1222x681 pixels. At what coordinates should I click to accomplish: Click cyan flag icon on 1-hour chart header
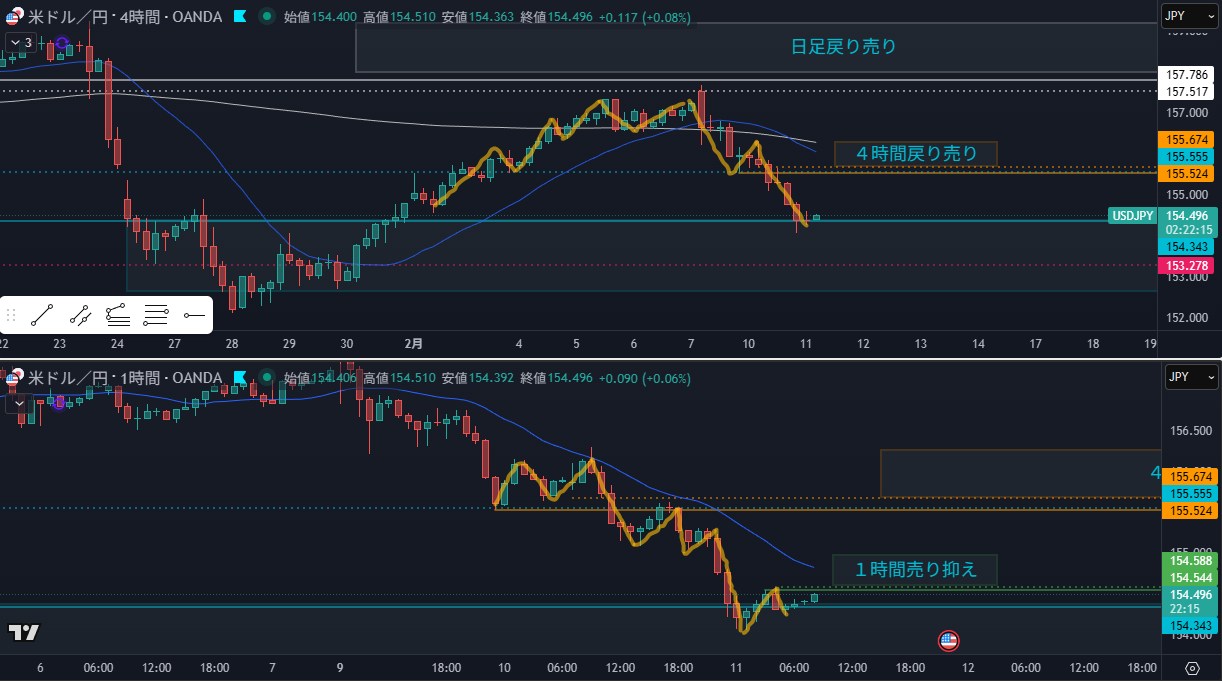(x=240, y=378)
